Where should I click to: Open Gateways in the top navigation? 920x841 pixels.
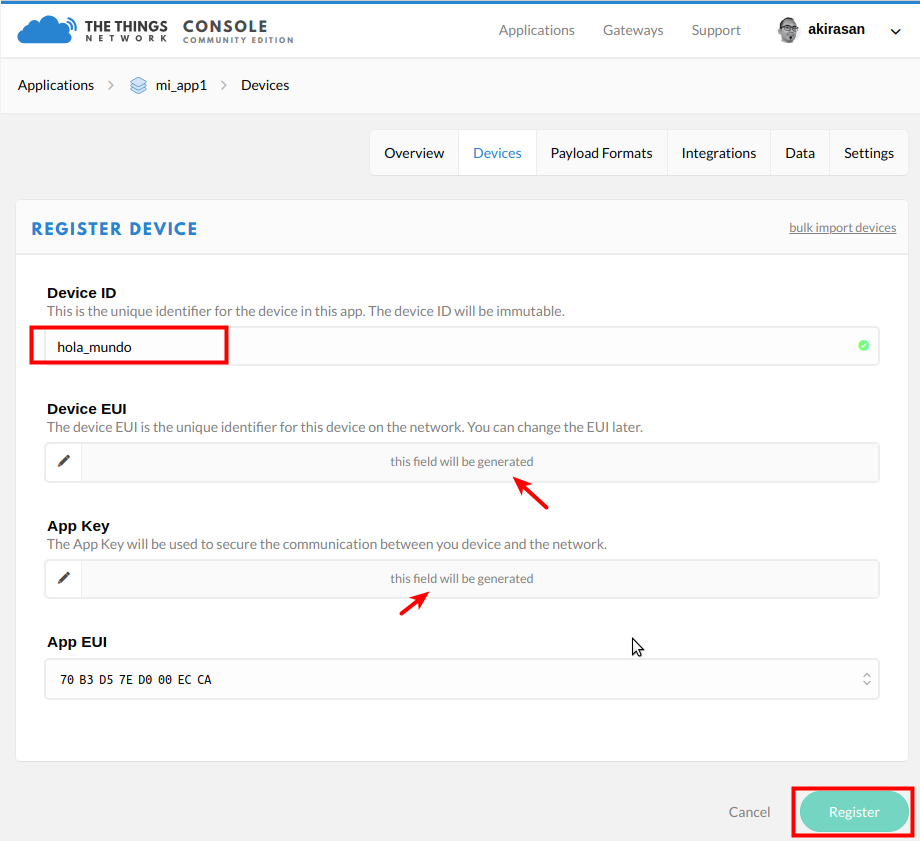coord(633,31)
